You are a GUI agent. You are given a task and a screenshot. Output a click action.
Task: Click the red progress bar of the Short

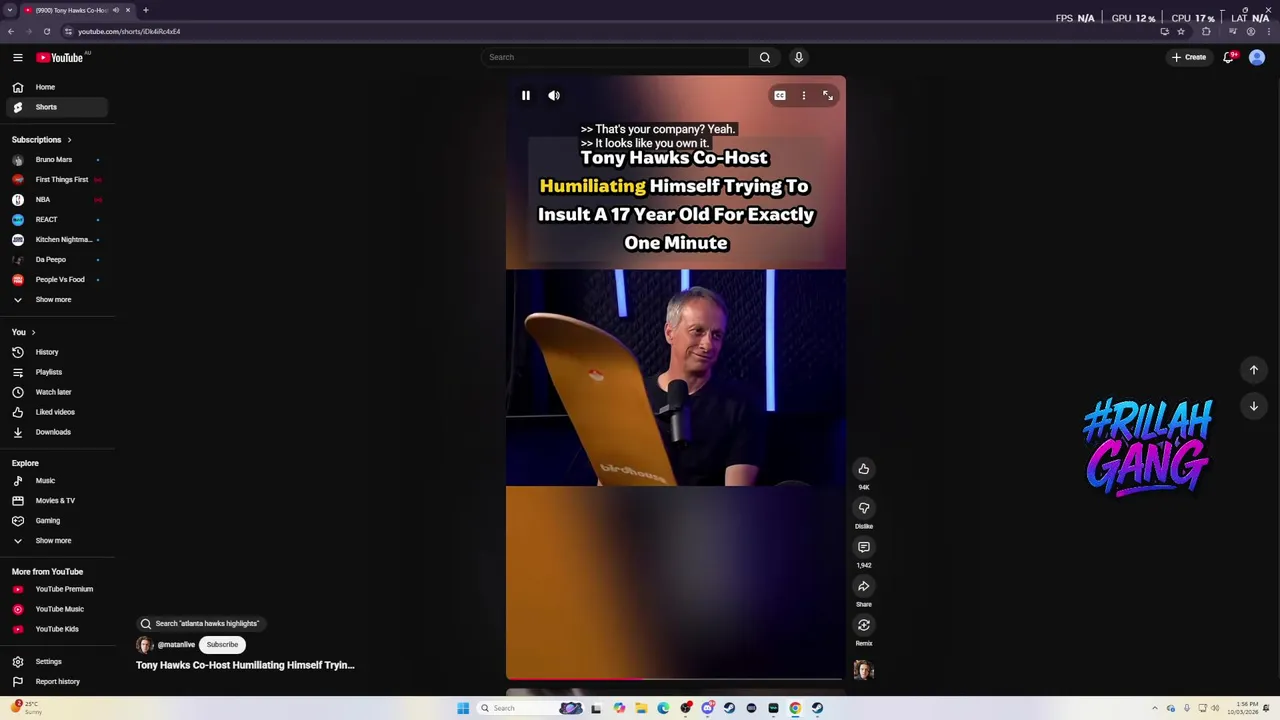point(675,678)
